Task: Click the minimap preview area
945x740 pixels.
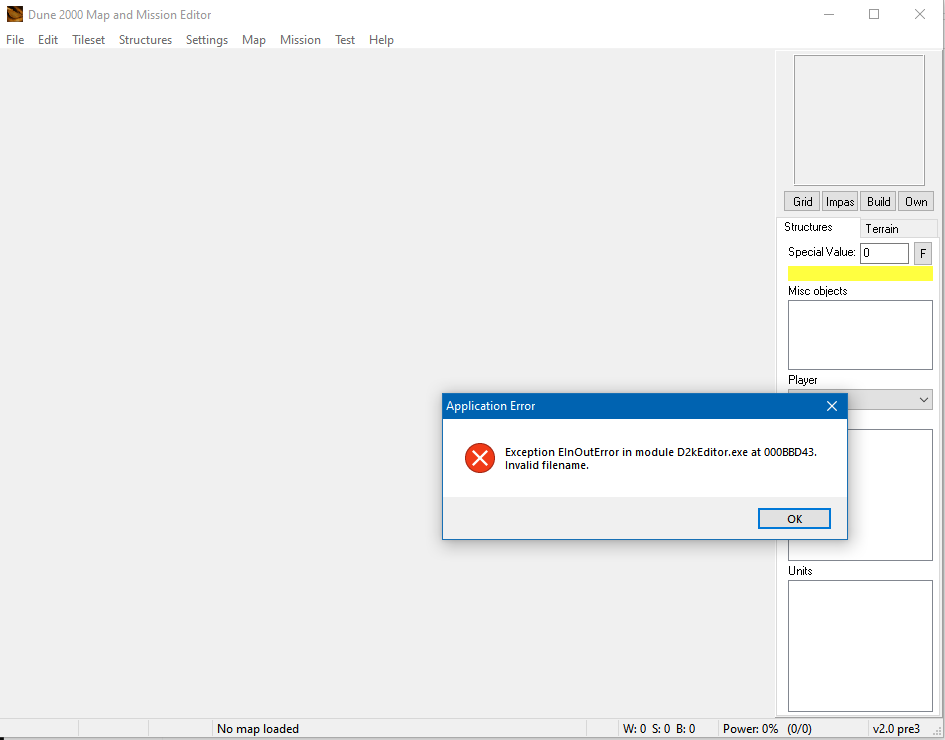Action: click(x=859, y=120)
